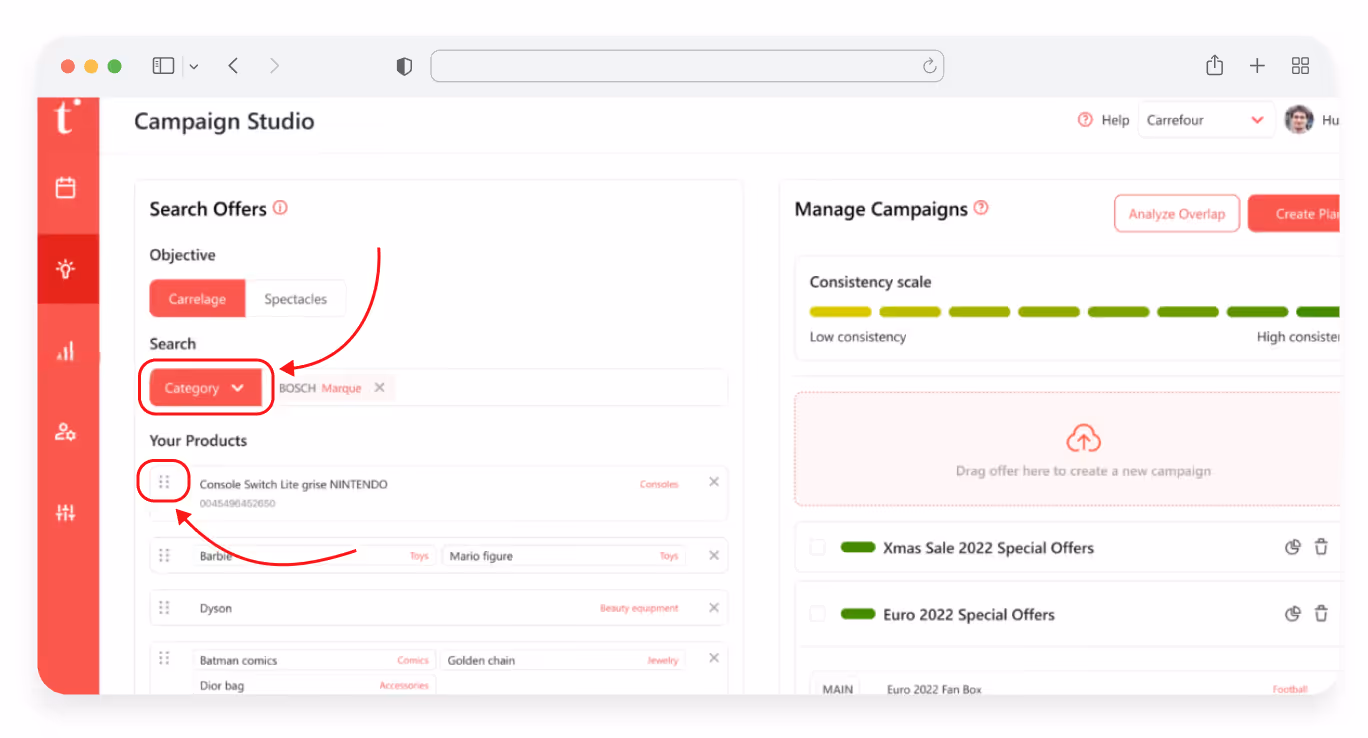Viewport: 1368px width, 738px height.
Task: Click drag handle of Dyson row
Action: [164, 608]
